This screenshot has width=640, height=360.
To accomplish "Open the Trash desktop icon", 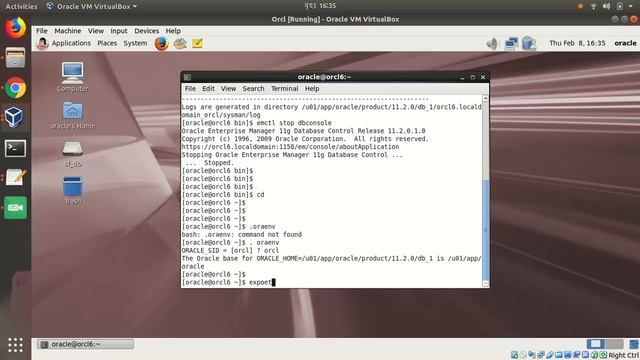I will point(73,190).
